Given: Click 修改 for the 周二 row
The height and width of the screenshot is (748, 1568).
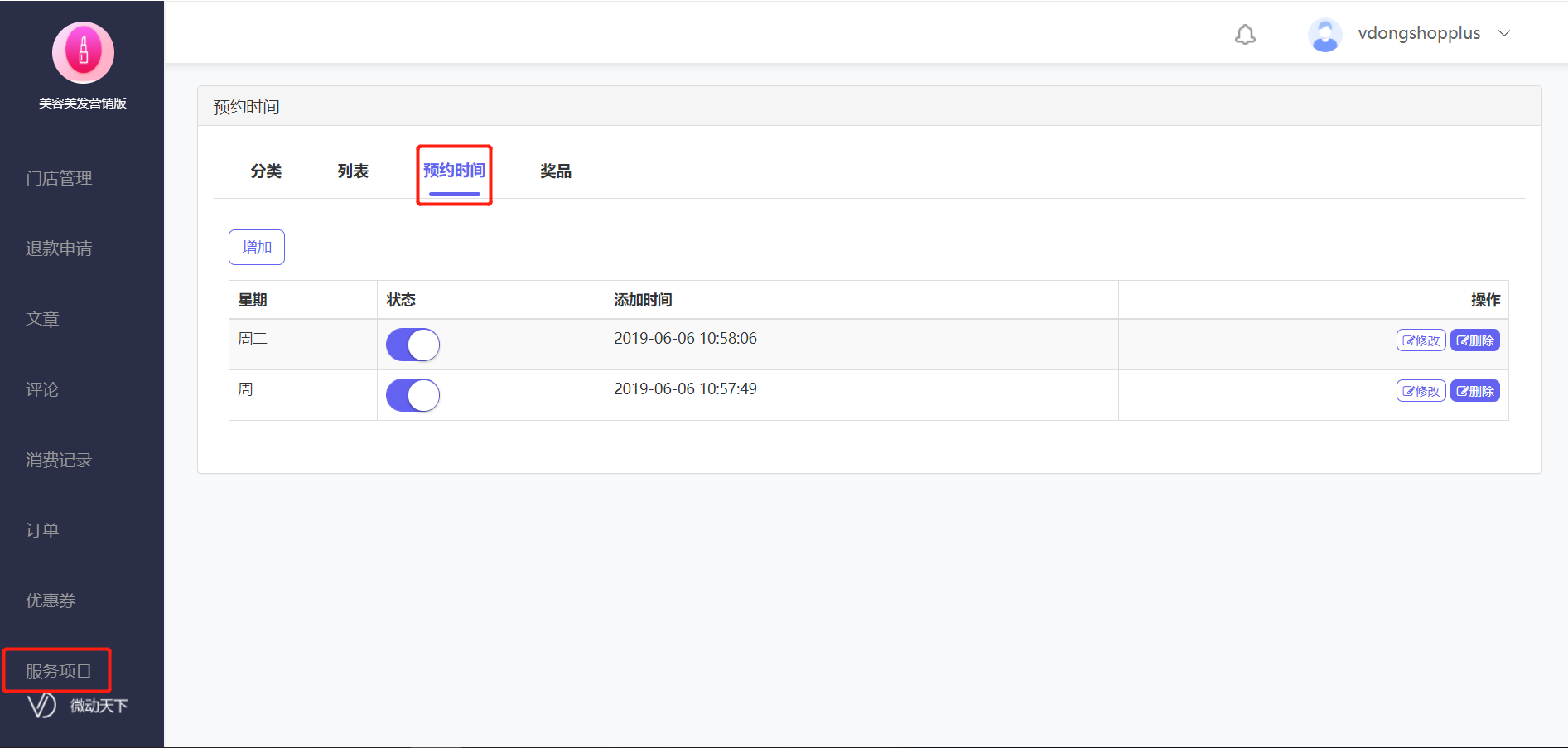Looking at the screenshot, I should click(x=1421, y=340).
